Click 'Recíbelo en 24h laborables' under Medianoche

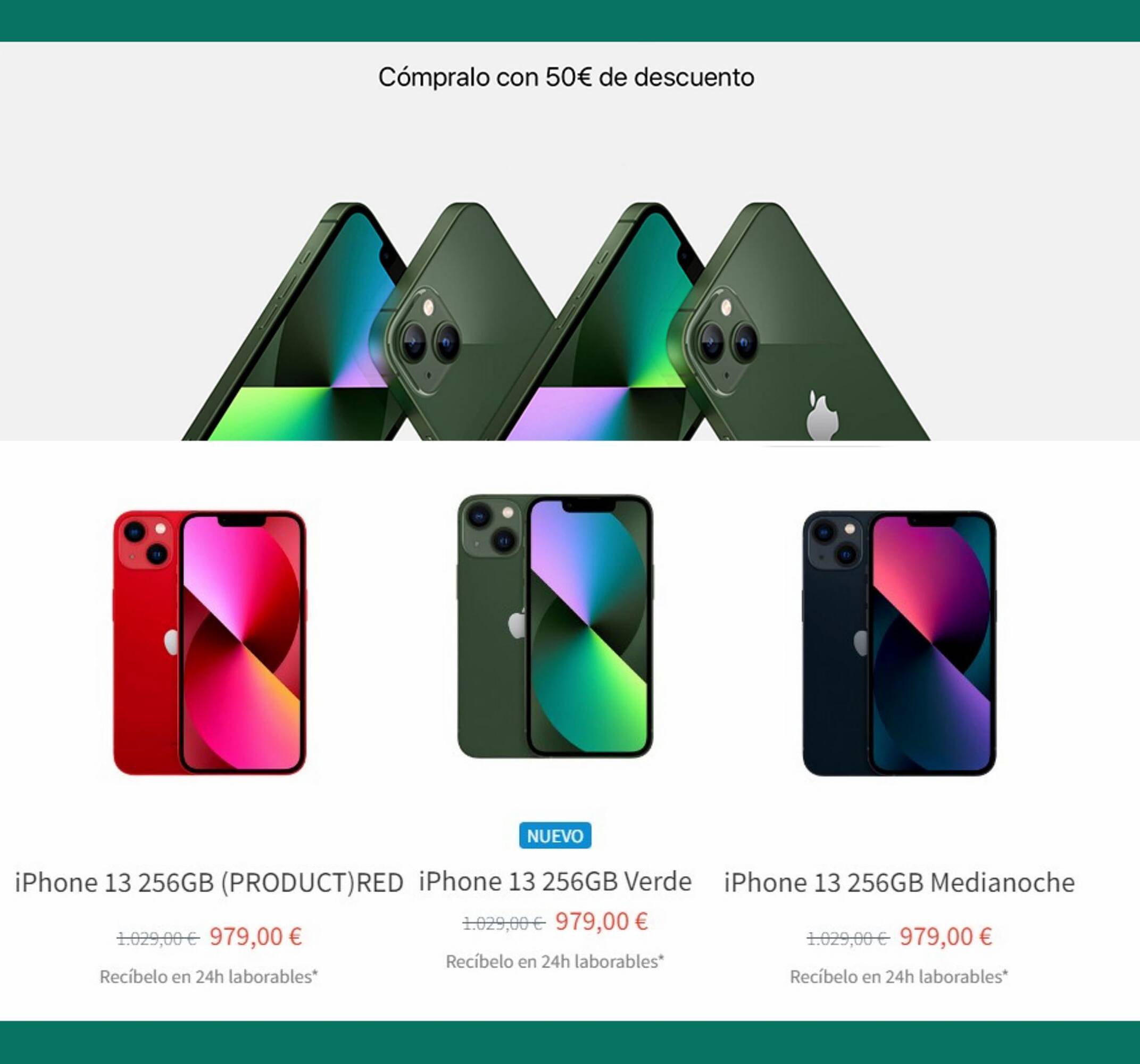[x=899, y=977]
